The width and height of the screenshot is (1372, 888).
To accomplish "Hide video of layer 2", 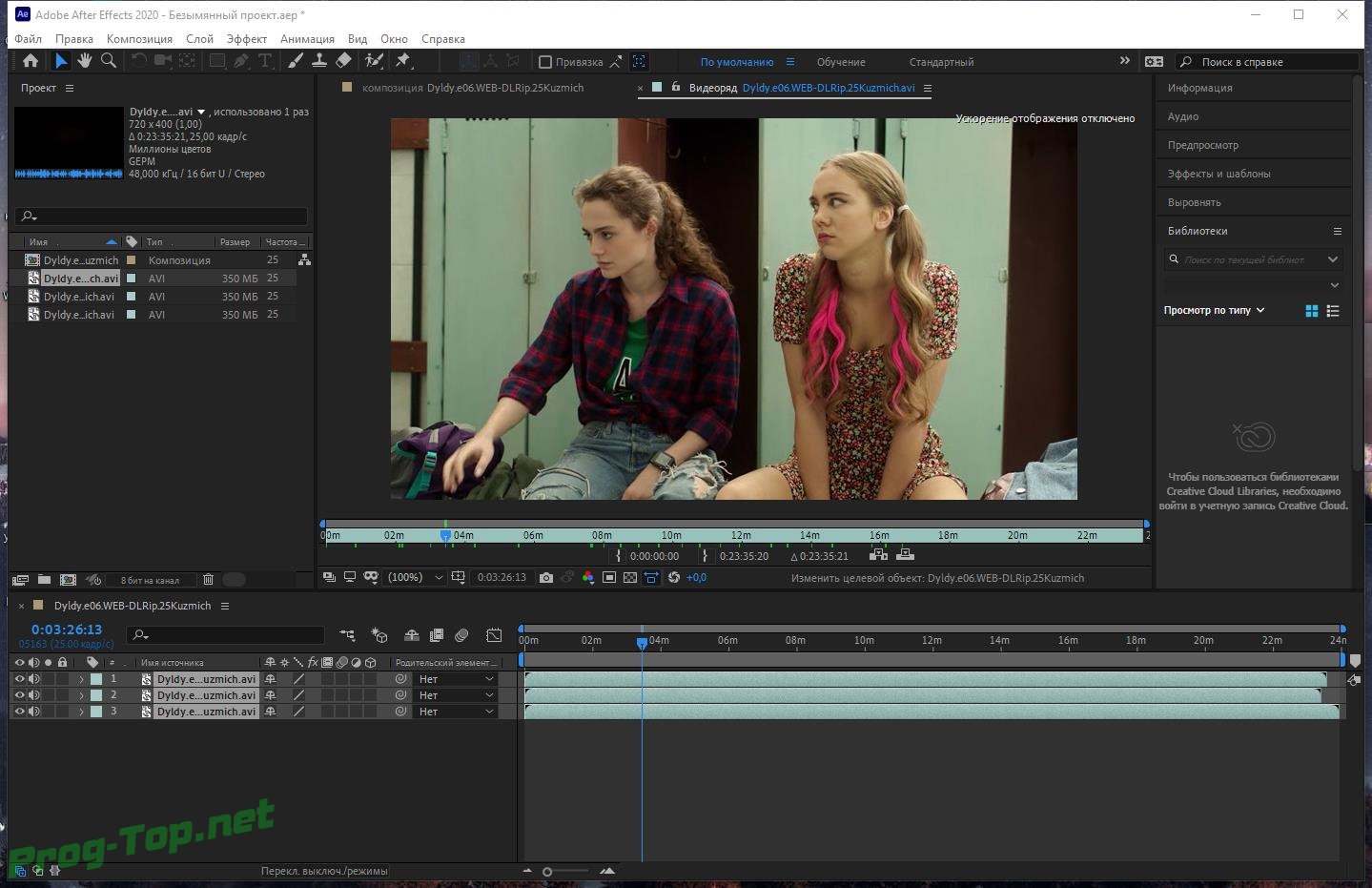I will [x=19, y=695].
